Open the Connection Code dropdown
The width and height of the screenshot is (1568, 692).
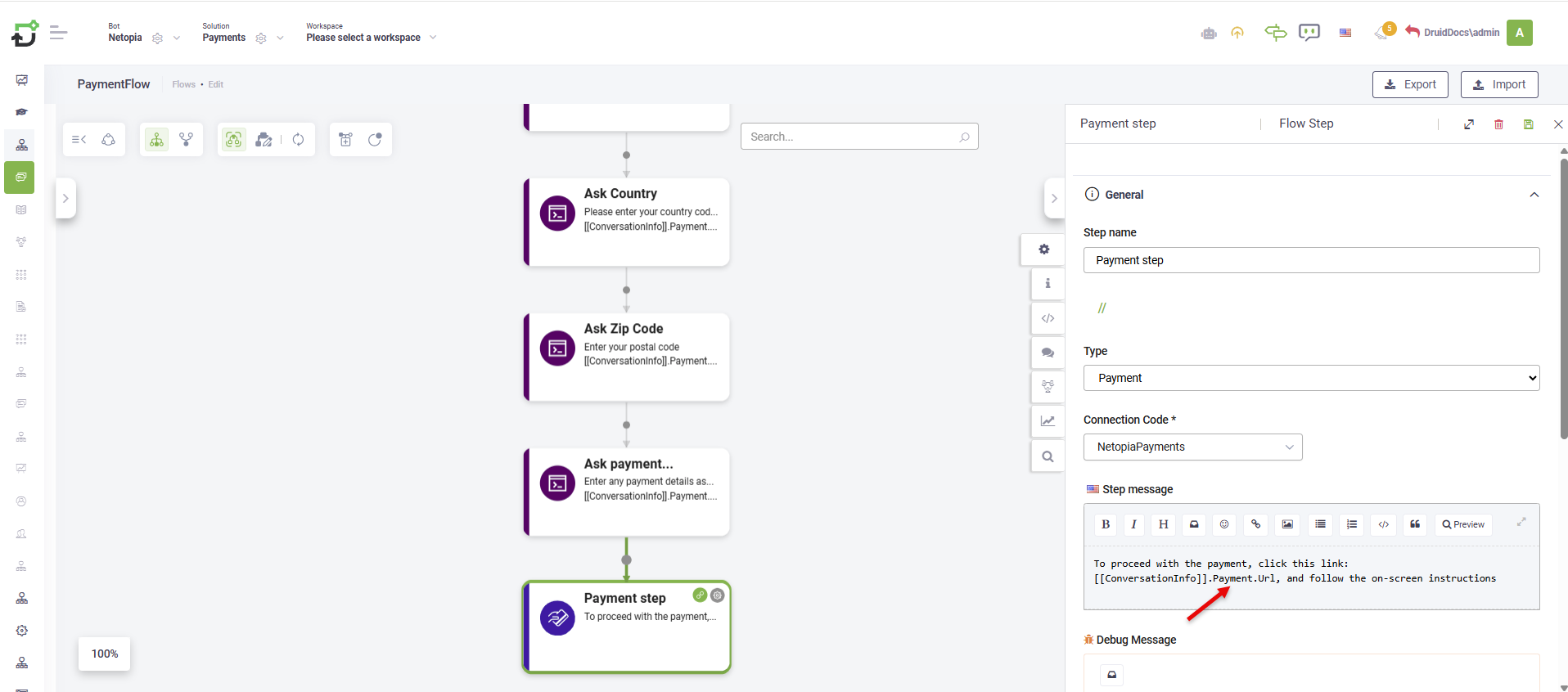1192,447
